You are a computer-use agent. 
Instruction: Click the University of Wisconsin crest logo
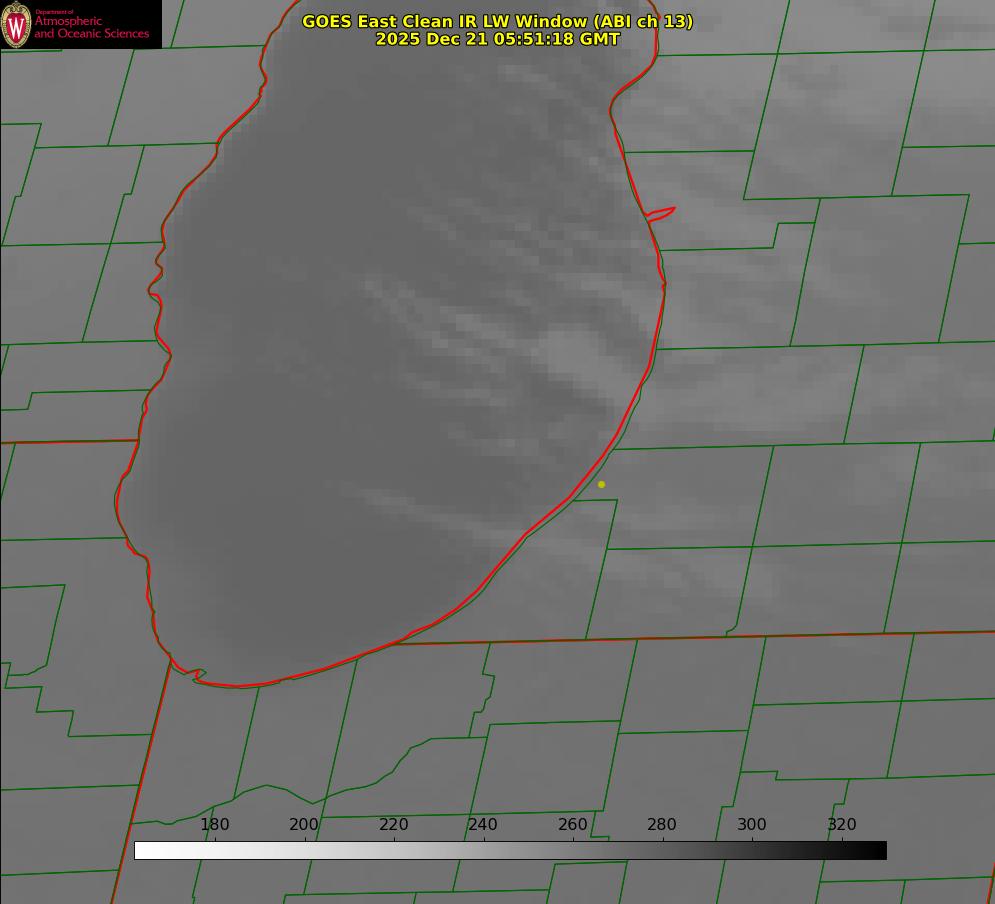pos(16,24)
